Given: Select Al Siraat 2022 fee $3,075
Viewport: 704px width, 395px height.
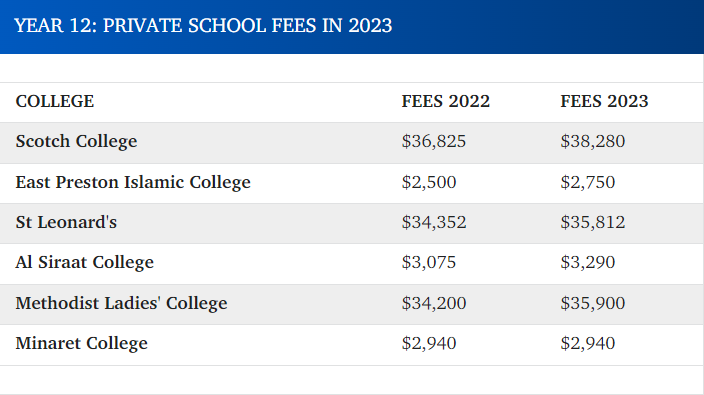Looking at the screenshot, I should tap(429, 262).
